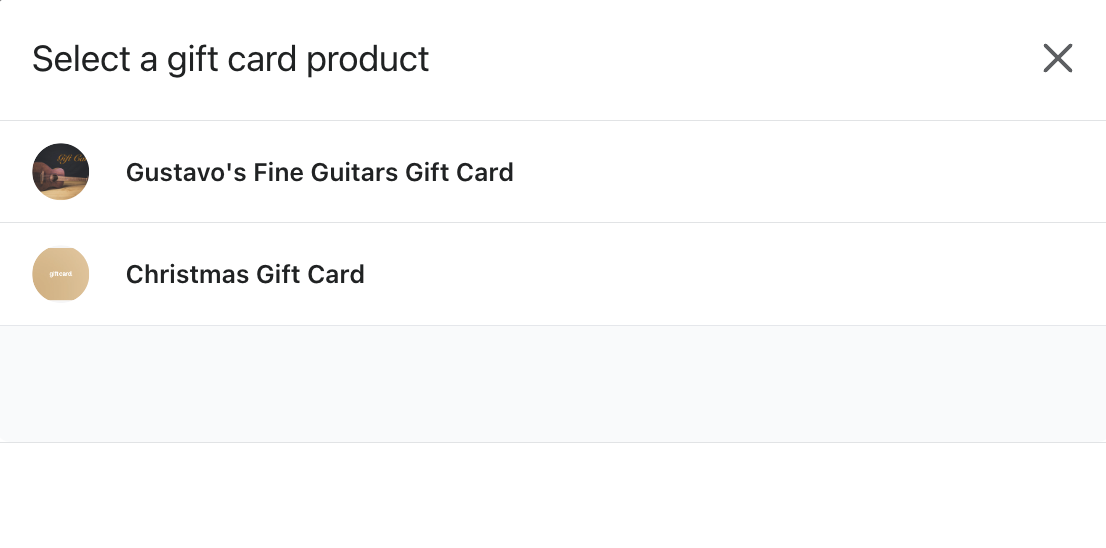Click the word 'product' in the dialog heading
The width and height of the screenshot is (1106, 548).
click(367, 59)
